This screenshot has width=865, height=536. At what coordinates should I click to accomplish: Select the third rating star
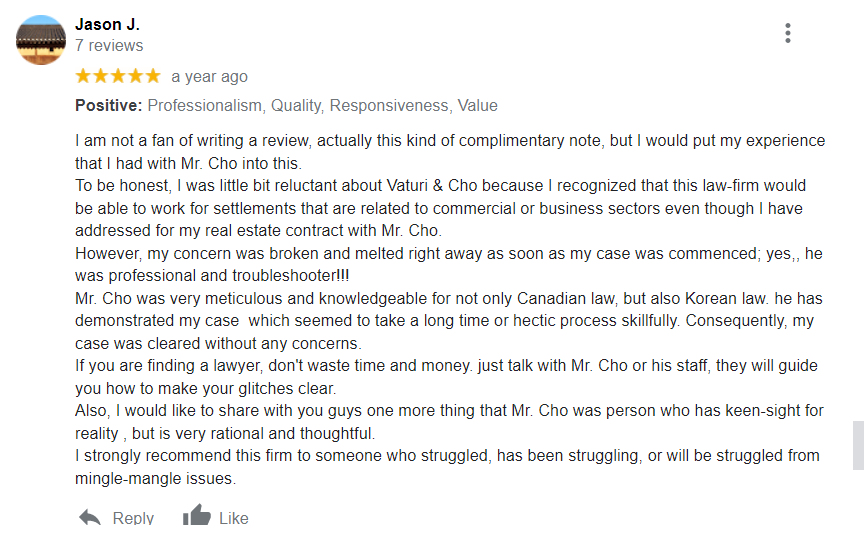tap(118, 76)
